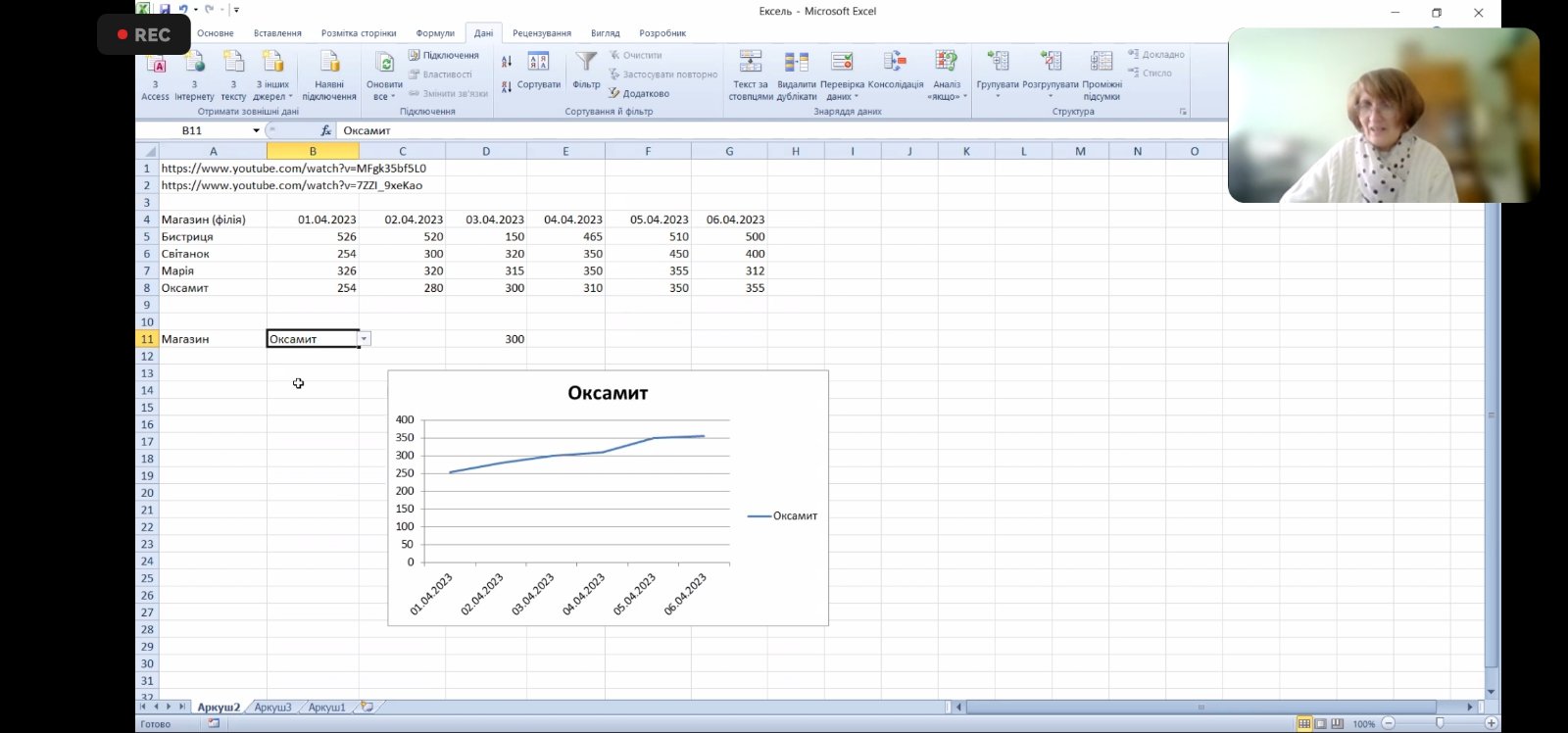Switch to Page Break Preview in status bar
The width and height of the screenshot is (1568, 733).
point(1336,724)
